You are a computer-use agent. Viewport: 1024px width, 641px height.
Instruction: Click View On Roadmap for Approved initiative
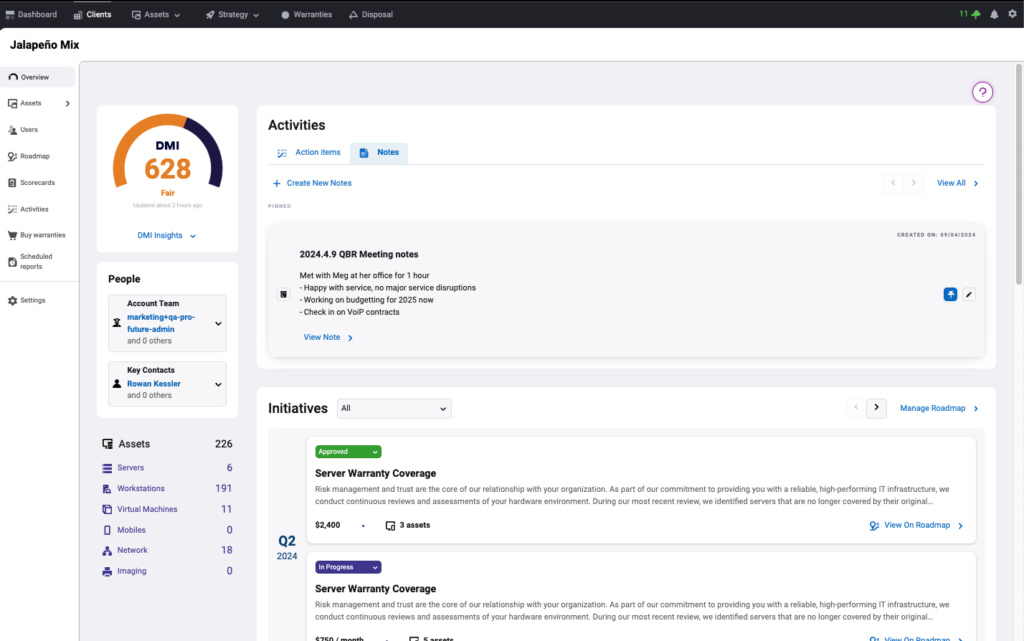point(916,525)
